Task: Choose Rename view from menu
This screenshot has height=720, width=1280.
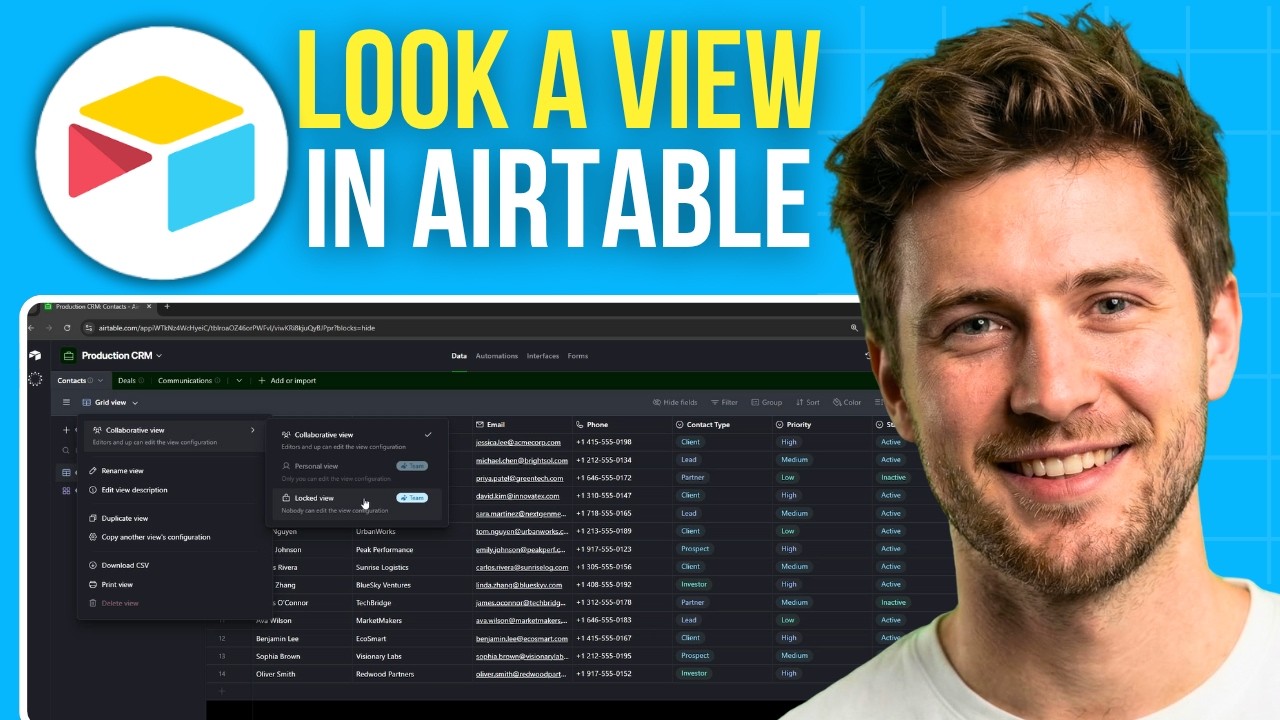Action: [x=122, y=471]
